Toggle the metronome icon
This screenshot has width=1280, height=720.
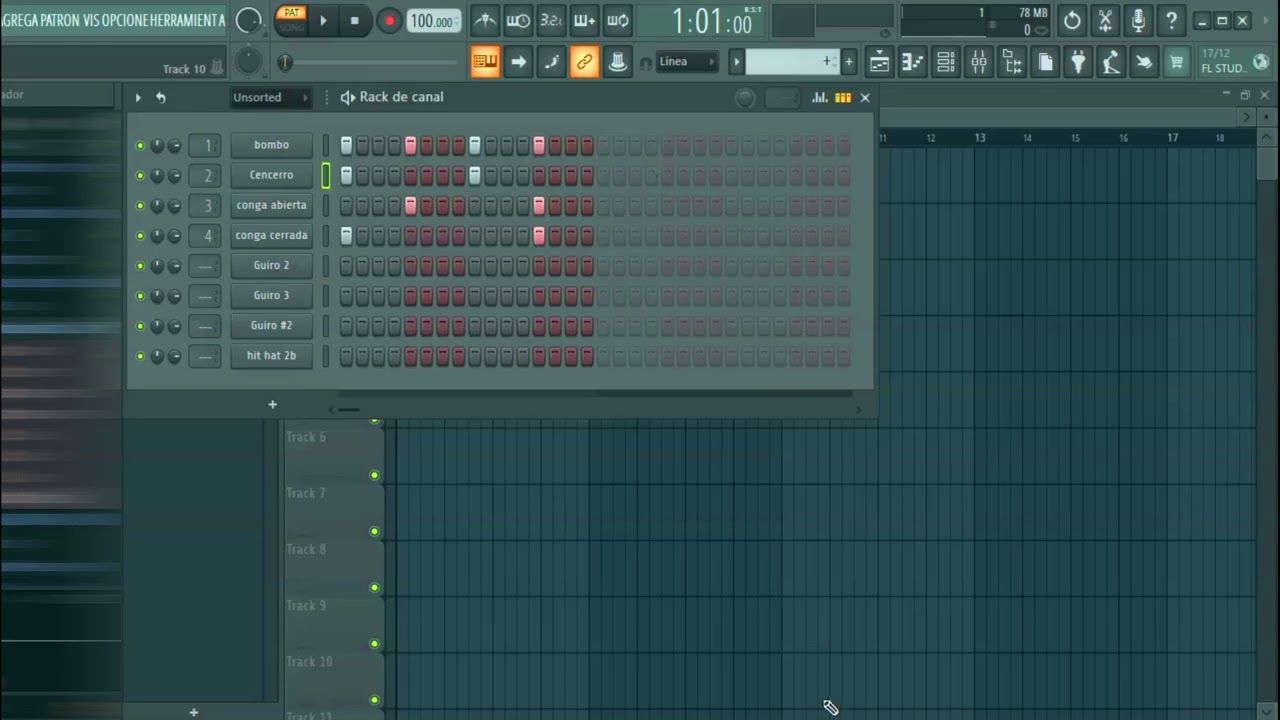pos(485,20)
